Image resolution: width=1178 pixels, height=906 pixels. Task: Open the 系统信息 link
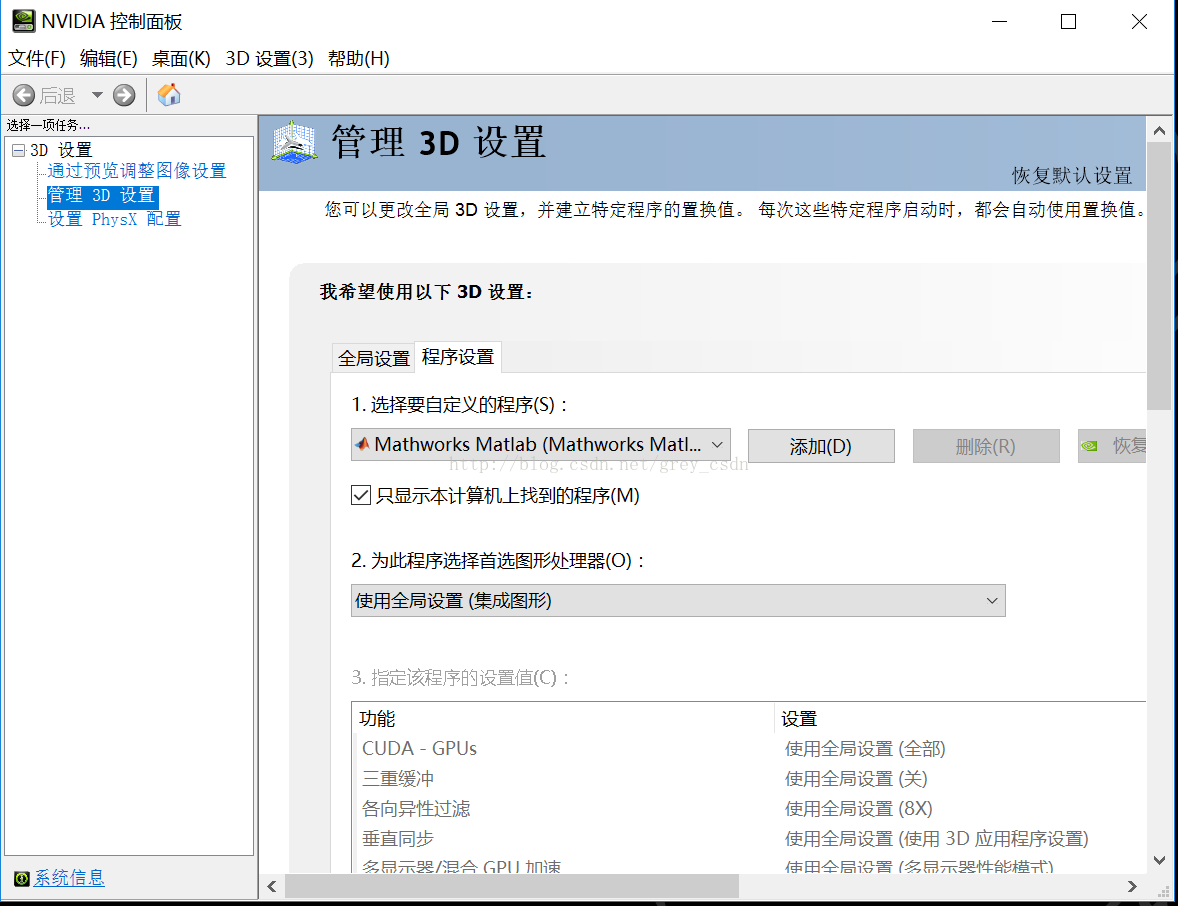point(69,877)
